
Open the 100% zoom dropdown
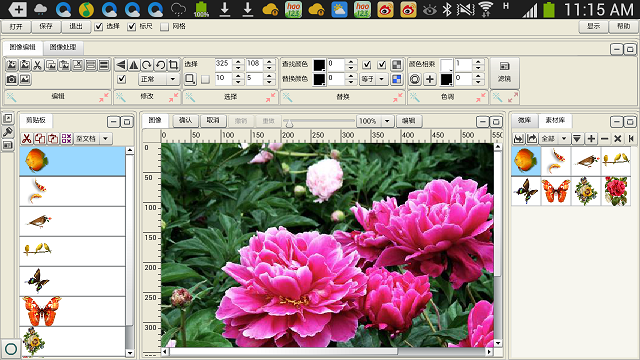point(387,121)
